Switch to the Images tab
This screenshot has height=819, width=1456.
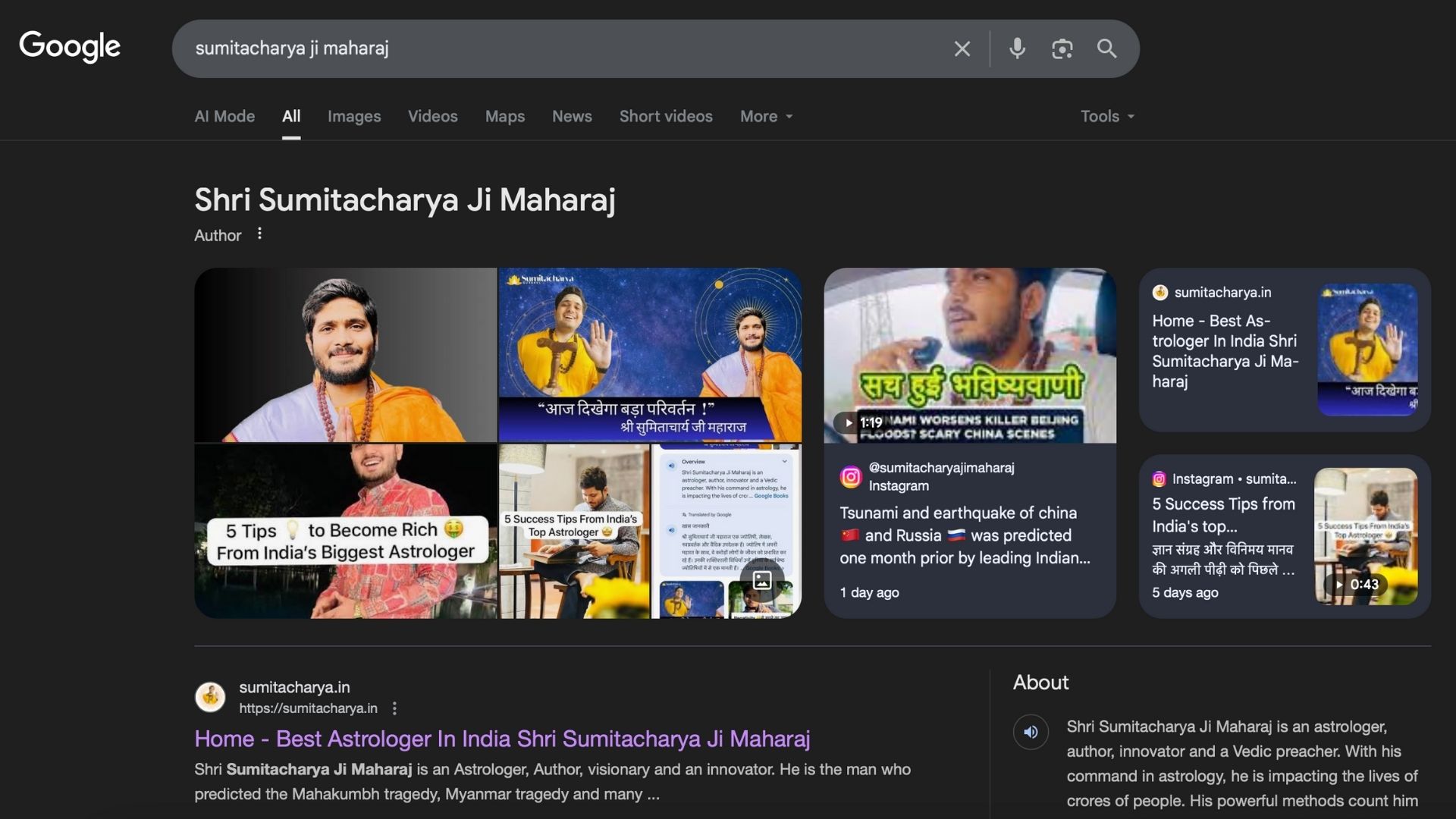coord(354,116)
